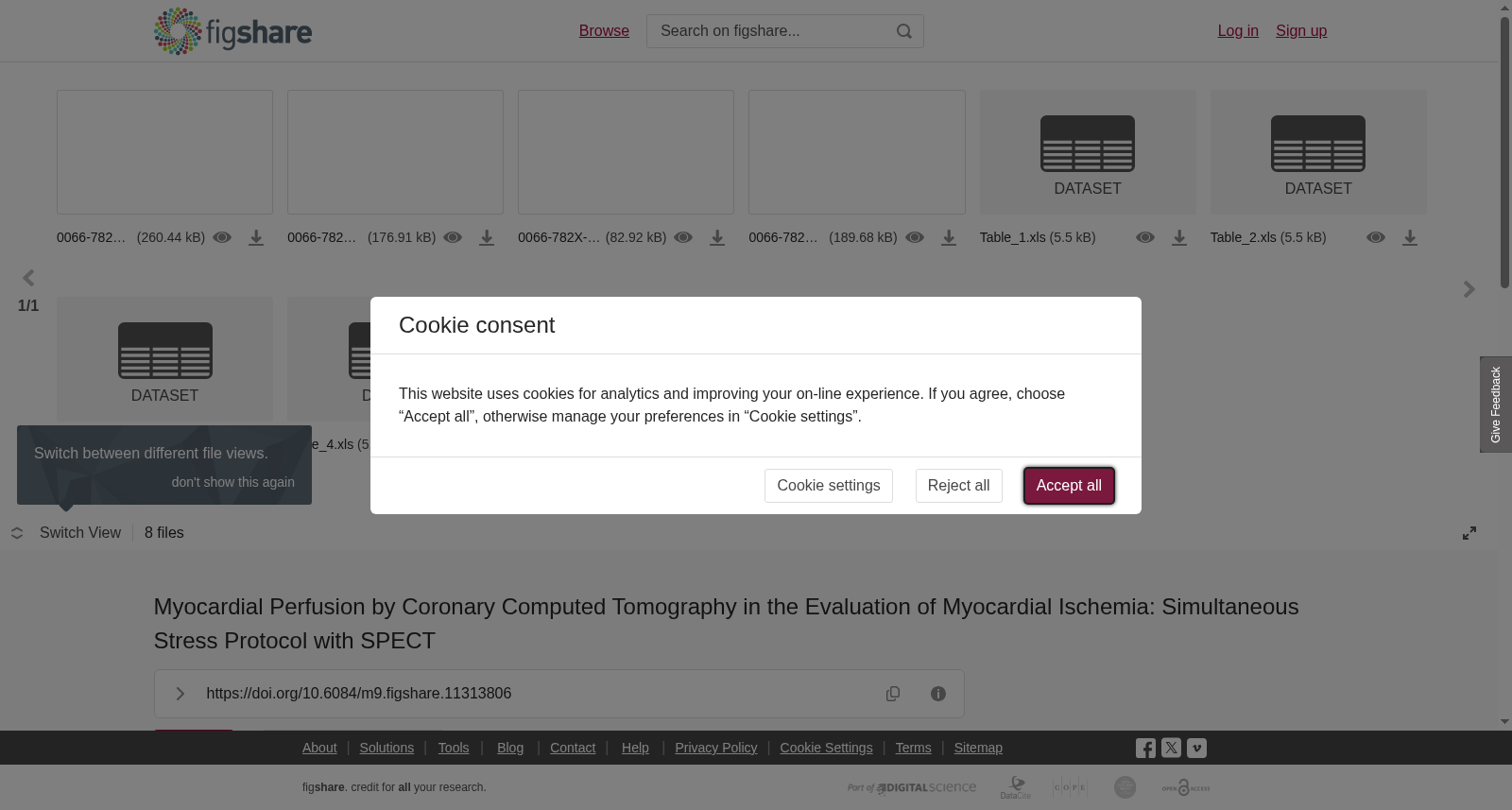Focus the Search on figshare field
This screenshot has width=1512, height=810.
click(773, 31)
